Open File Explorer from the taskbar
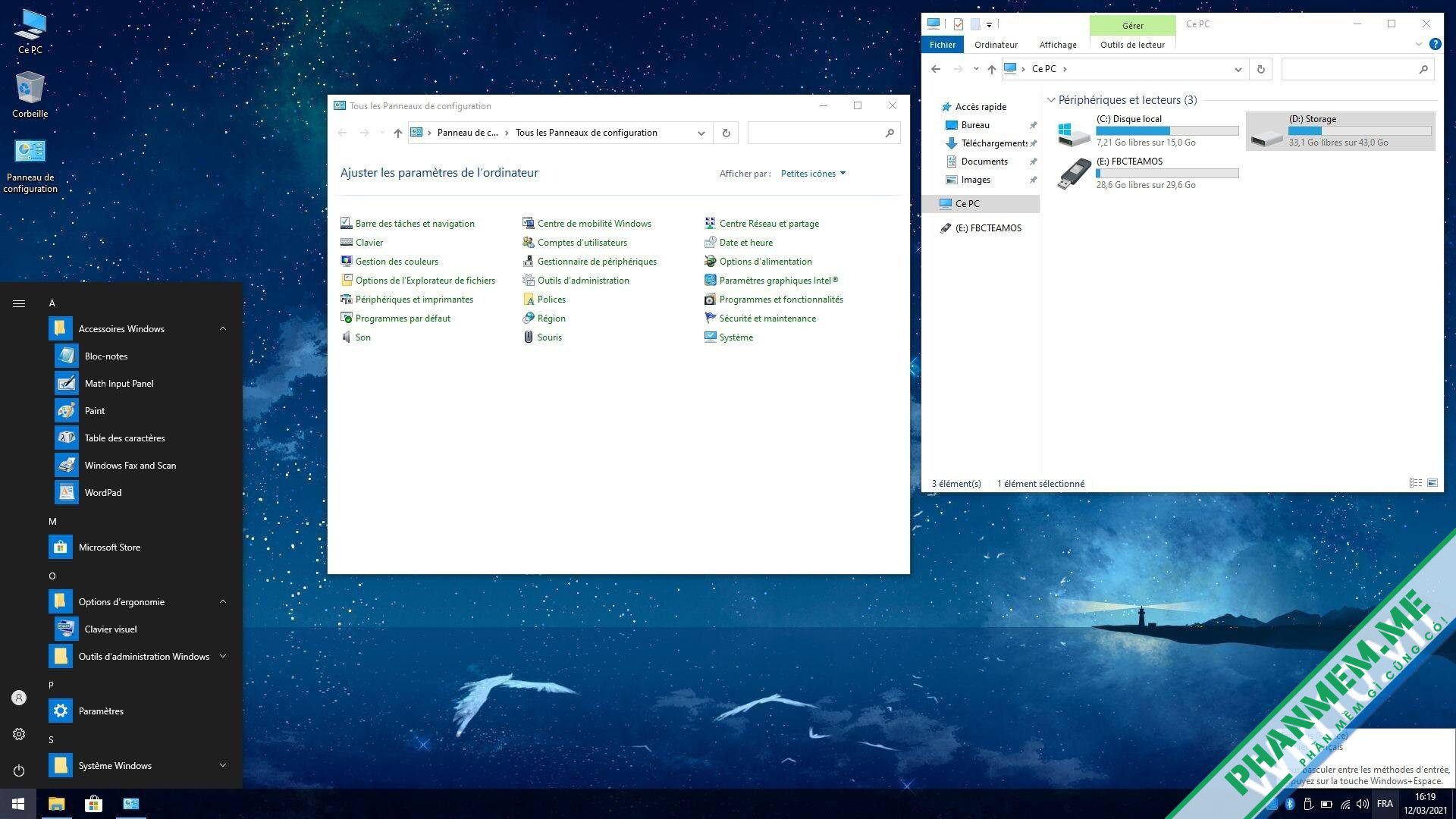 pyautogui.click(x=56, y=804)
